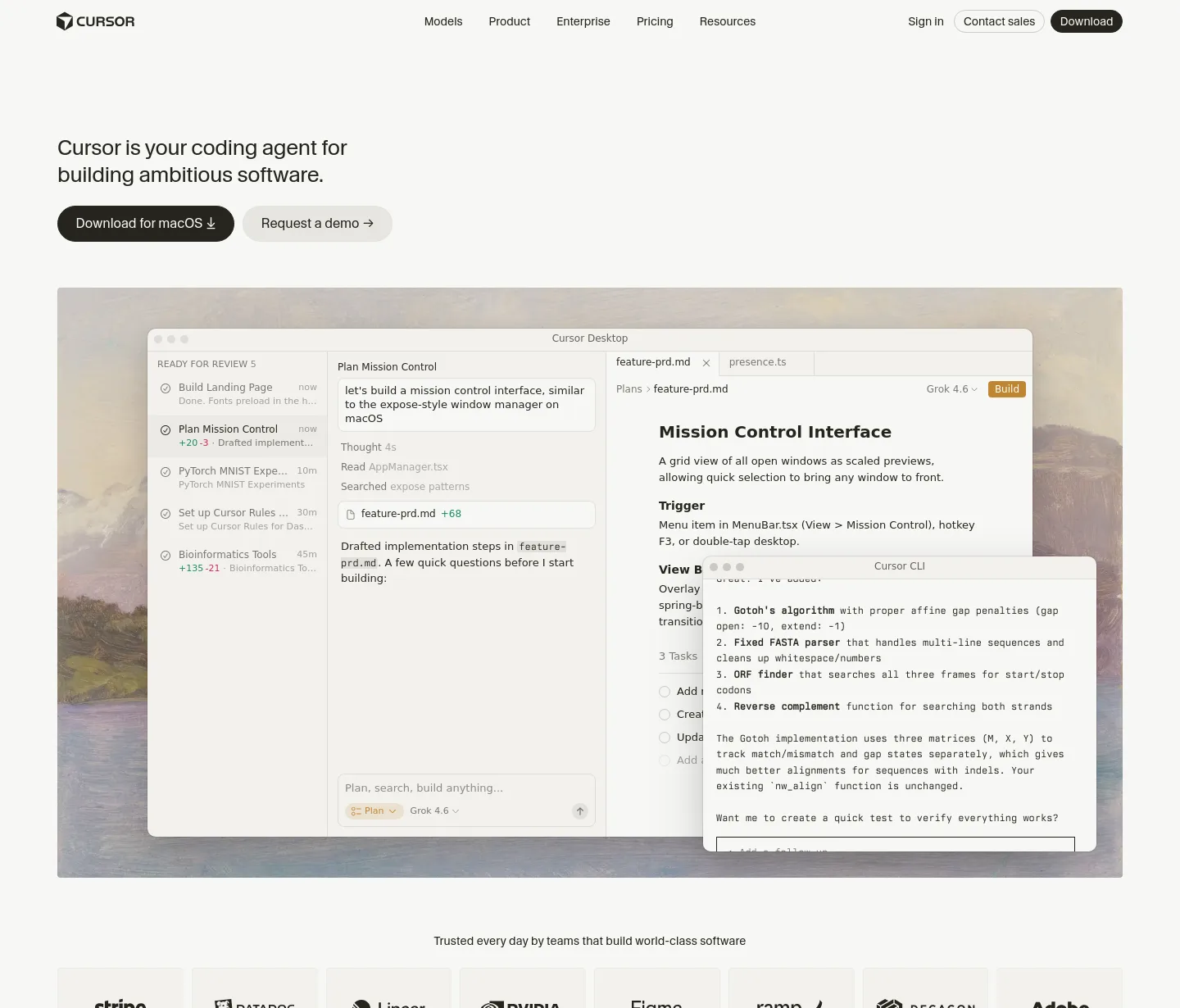This screenshot has height=1008, width=1180.
Task: Click Request a demo
Action: [317, 224]
